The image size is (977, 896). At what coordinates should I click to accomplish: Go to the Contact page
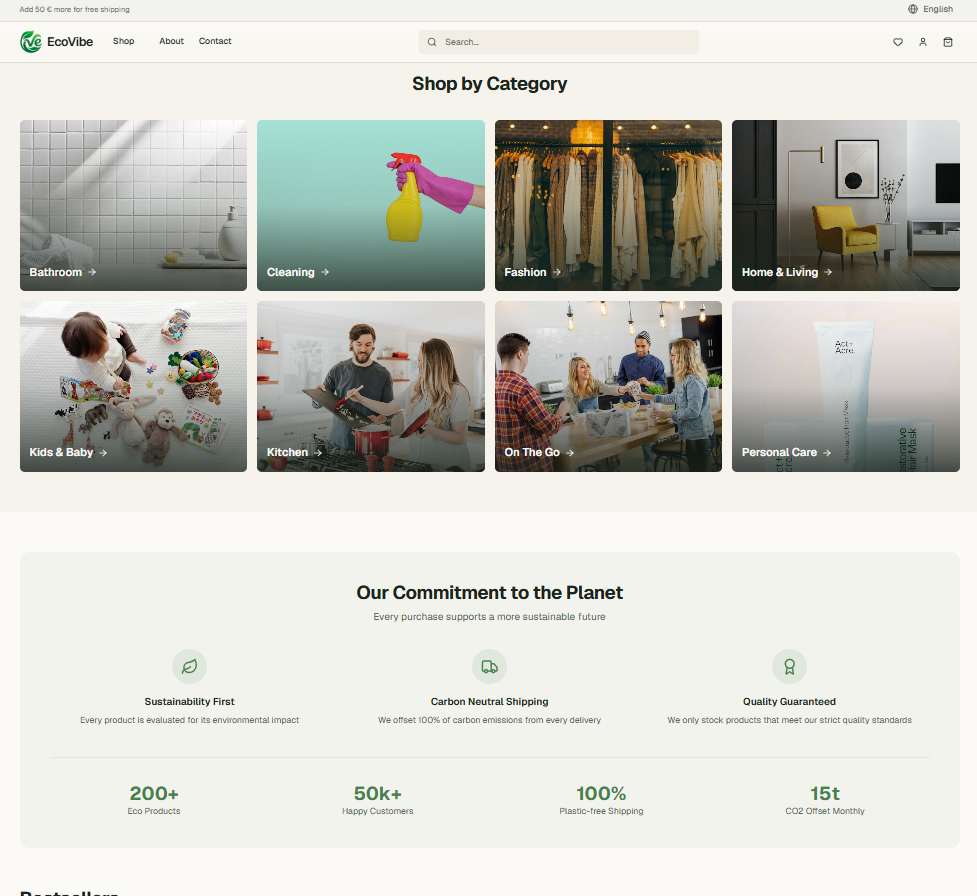(215, 41)
